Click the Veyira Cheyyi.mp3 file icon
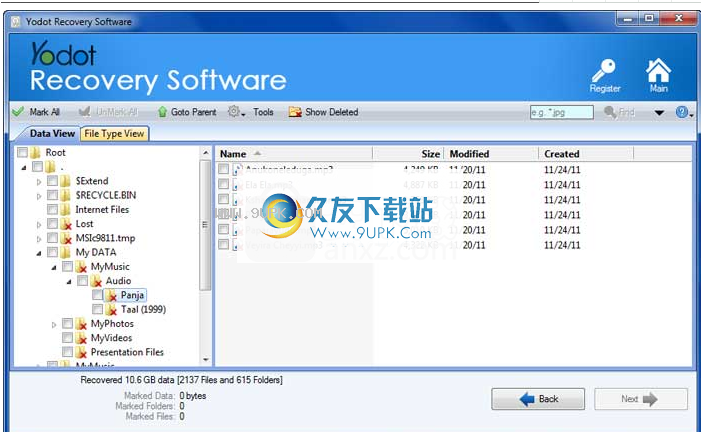 pos(237,245)
